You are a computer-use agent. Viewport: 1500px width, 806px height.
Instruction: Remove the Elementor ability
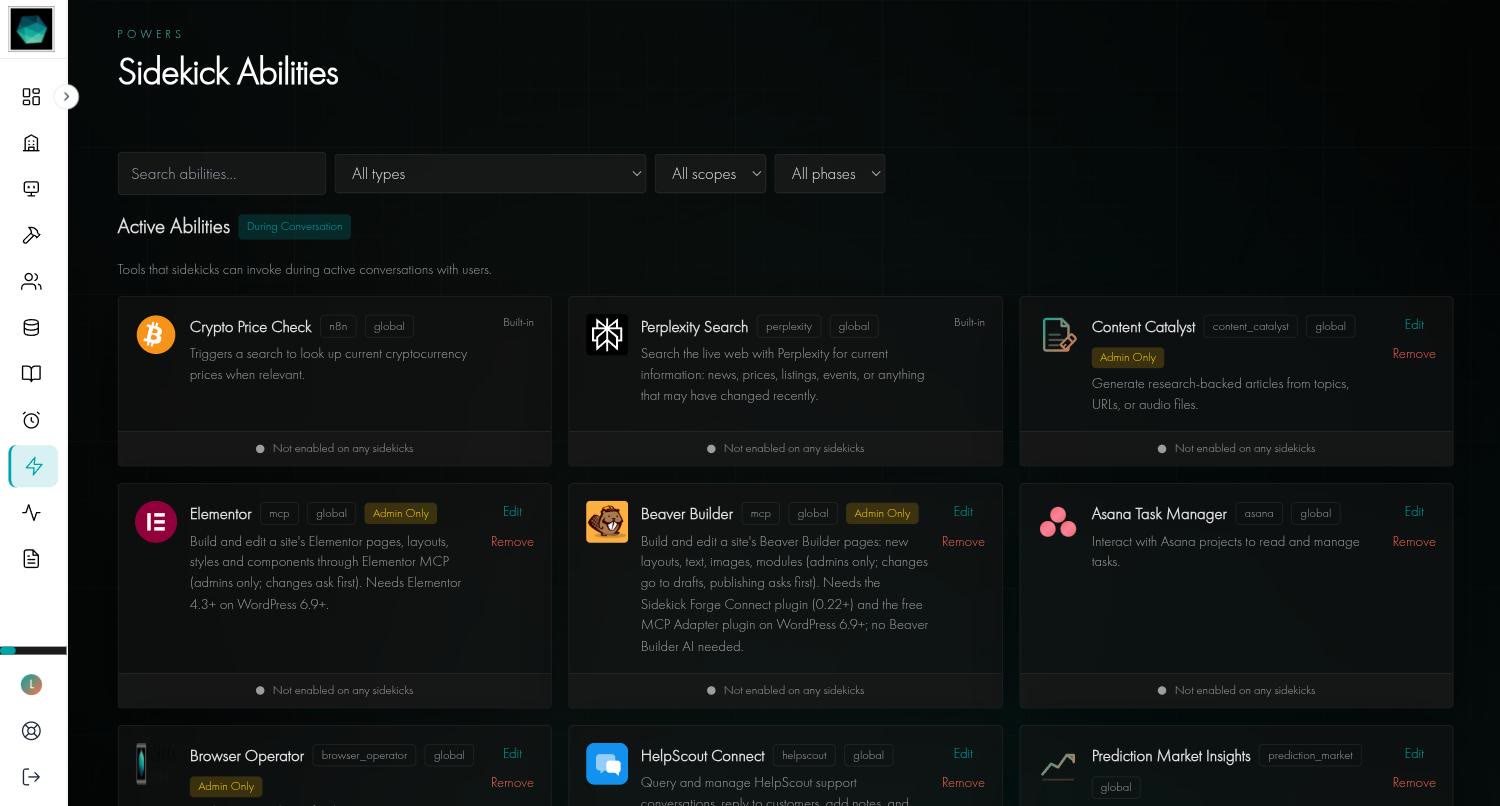pyautogui.click(x=512, y=542)
